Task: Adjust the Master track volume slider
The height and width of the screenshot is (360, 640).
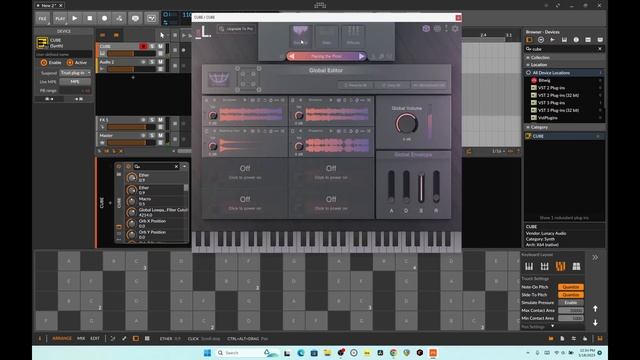Action: tap(131, 142)
